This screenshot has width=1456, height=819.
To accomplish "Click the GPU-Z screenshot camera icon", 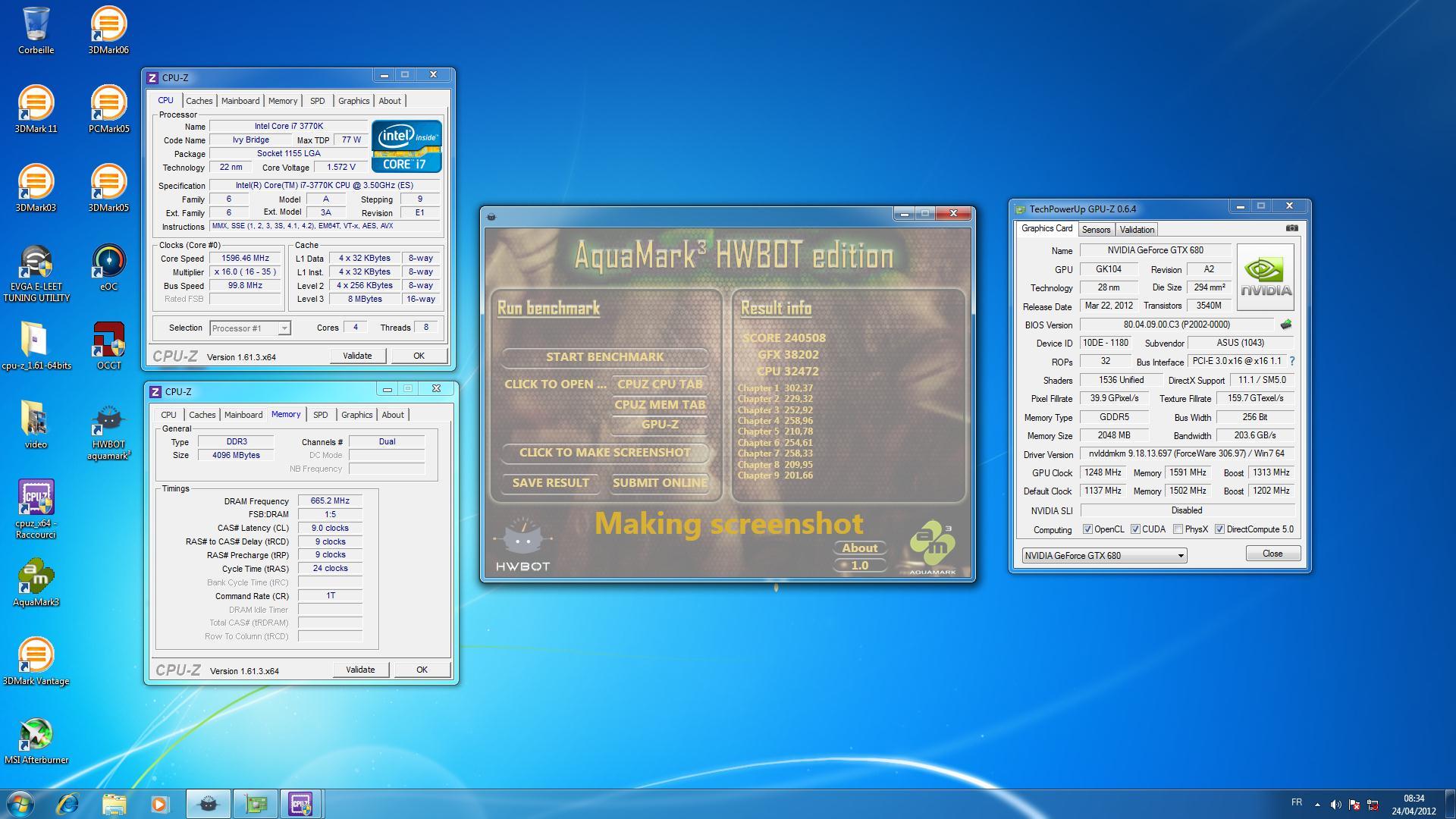I will pyautogui.click(x=1292, y=228).
